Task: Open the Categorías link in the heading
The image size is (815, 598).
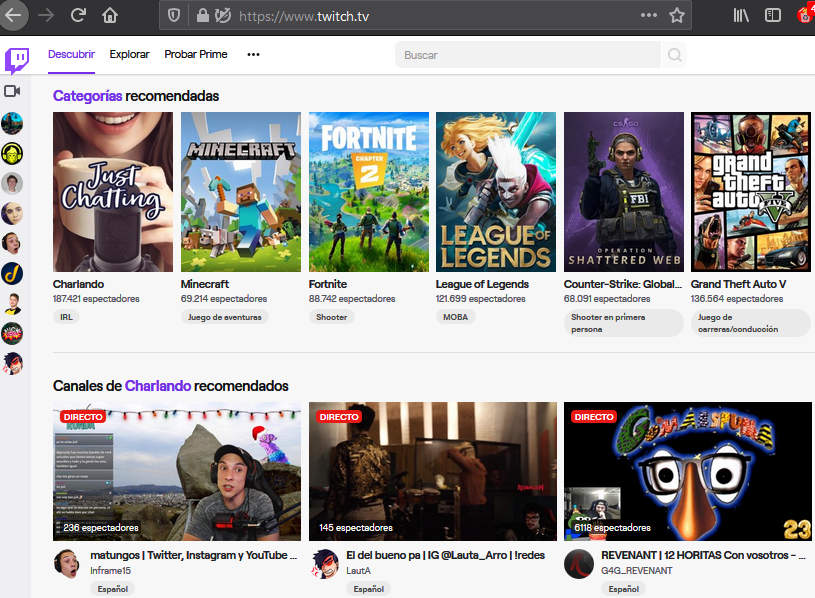Action: (x=87, y=96)
